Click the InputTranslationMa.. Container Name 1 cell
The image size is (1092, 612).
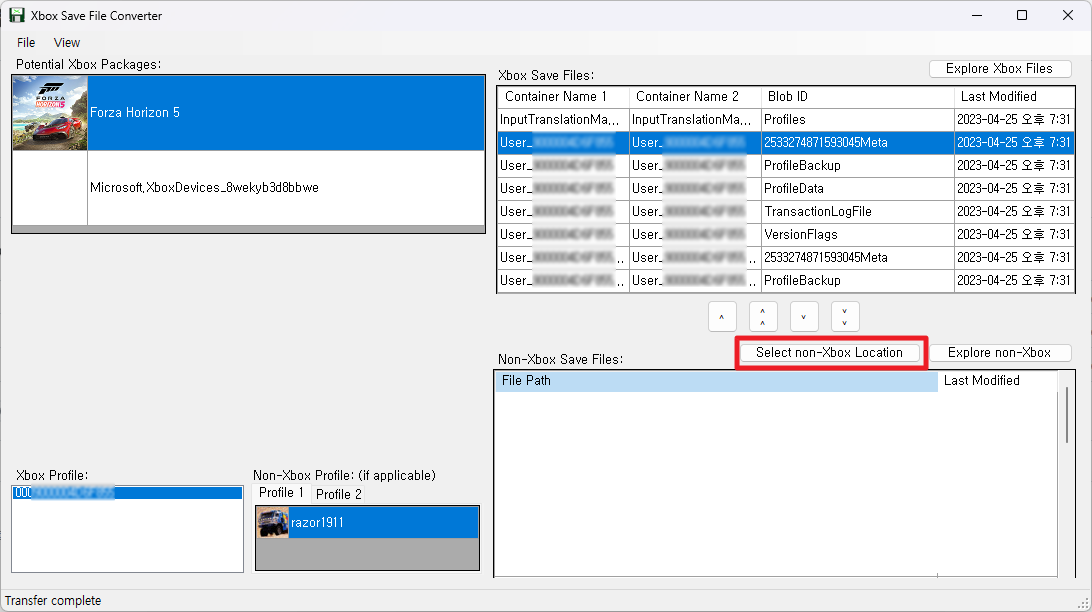click(x=563, y=120)
